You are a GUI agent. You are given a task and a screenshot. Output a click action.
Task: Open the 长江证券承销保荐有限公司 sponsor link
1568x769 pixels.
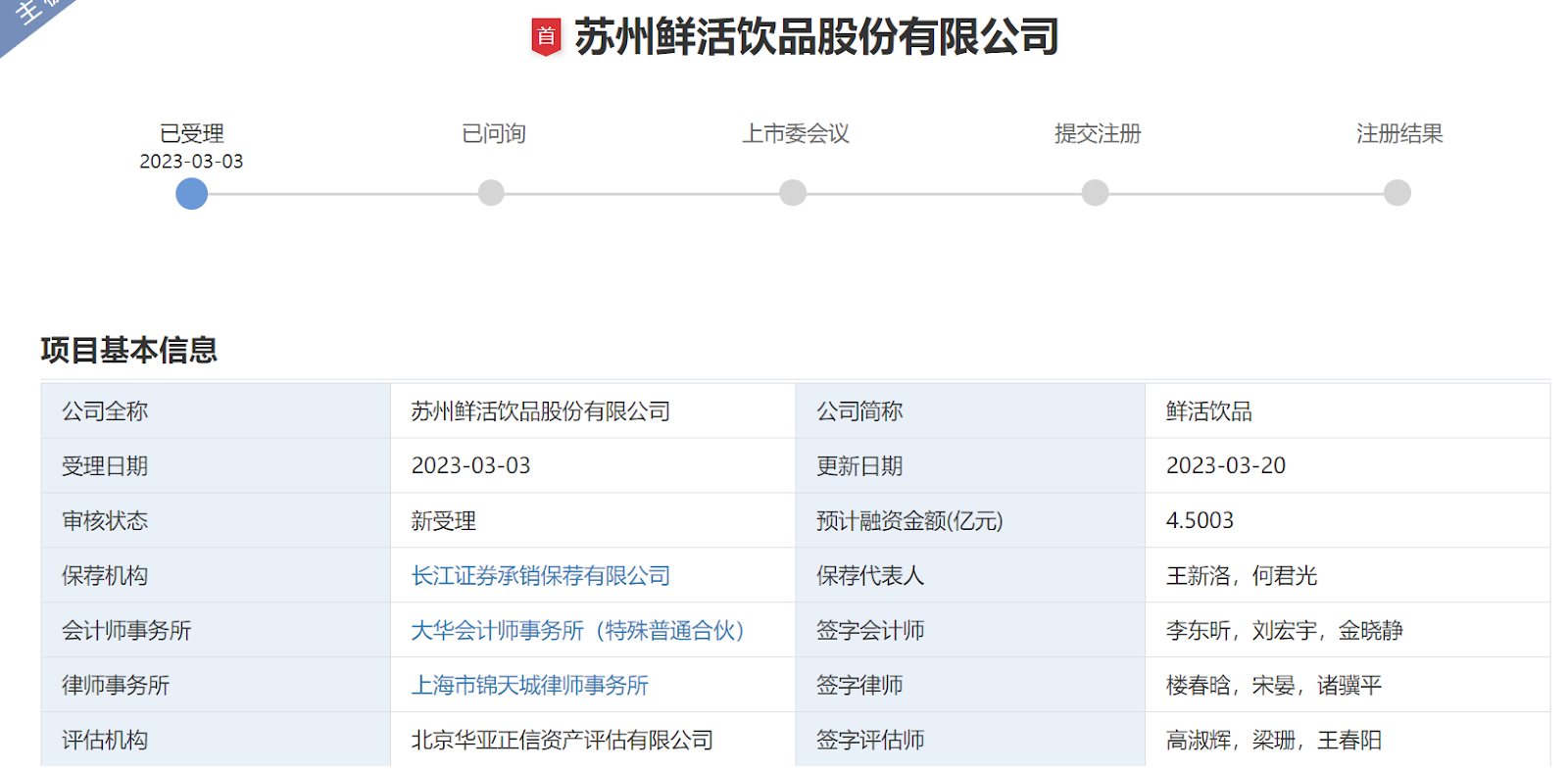tap(540, 576)
